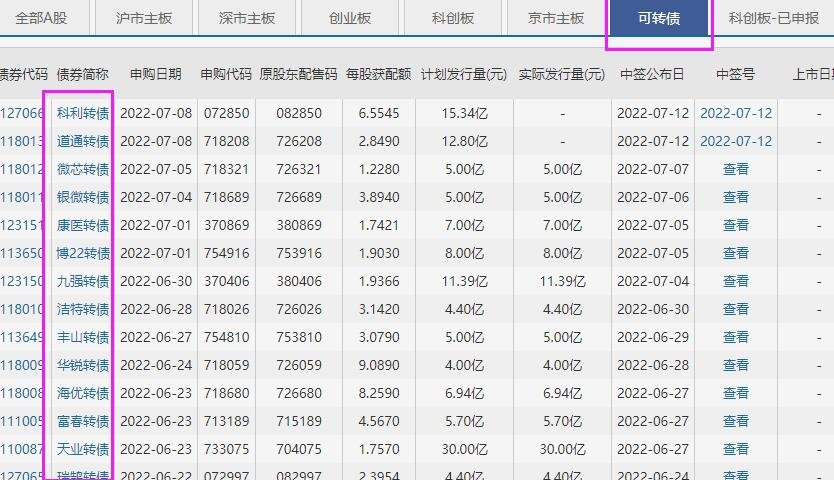
Task: Open the 海优转债 bond link
Action: (83, 393)
